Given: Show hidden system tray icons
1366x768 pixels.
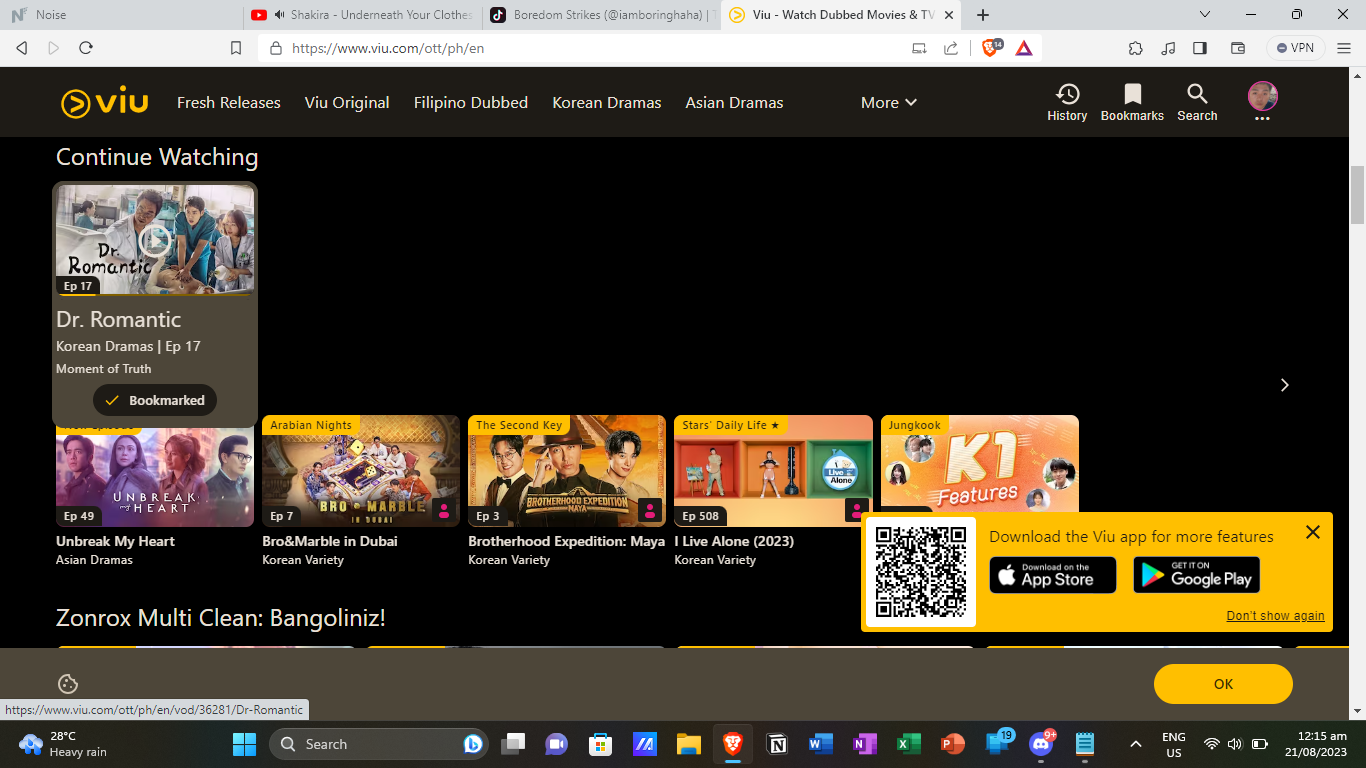Looking at the screenshot, I should click(x=1135, y=744).
